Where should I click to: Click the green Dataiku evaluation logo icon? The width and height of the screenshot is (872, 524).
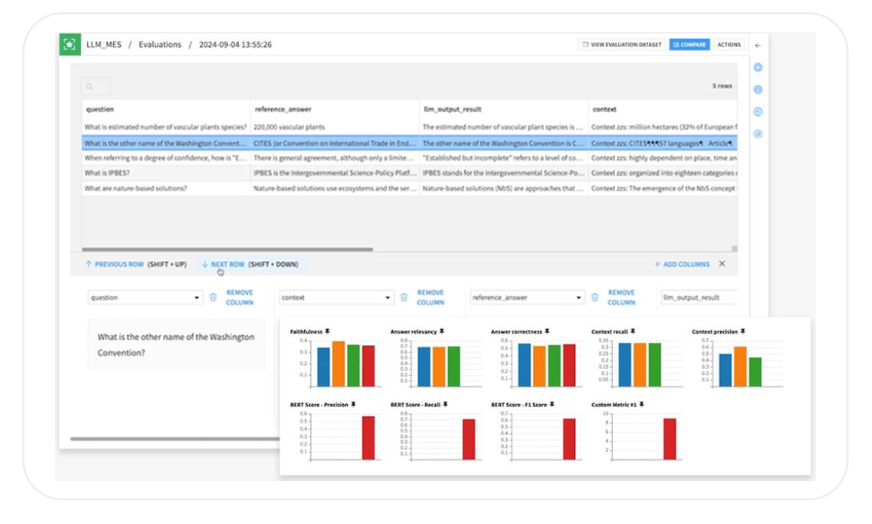(x=69, y=44)
